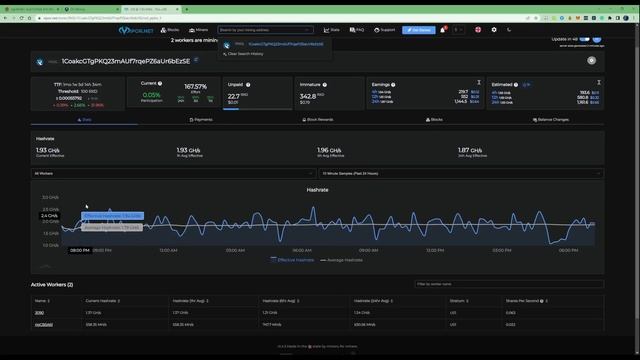Toggle the auto-update switch

[x=584, y=39]
